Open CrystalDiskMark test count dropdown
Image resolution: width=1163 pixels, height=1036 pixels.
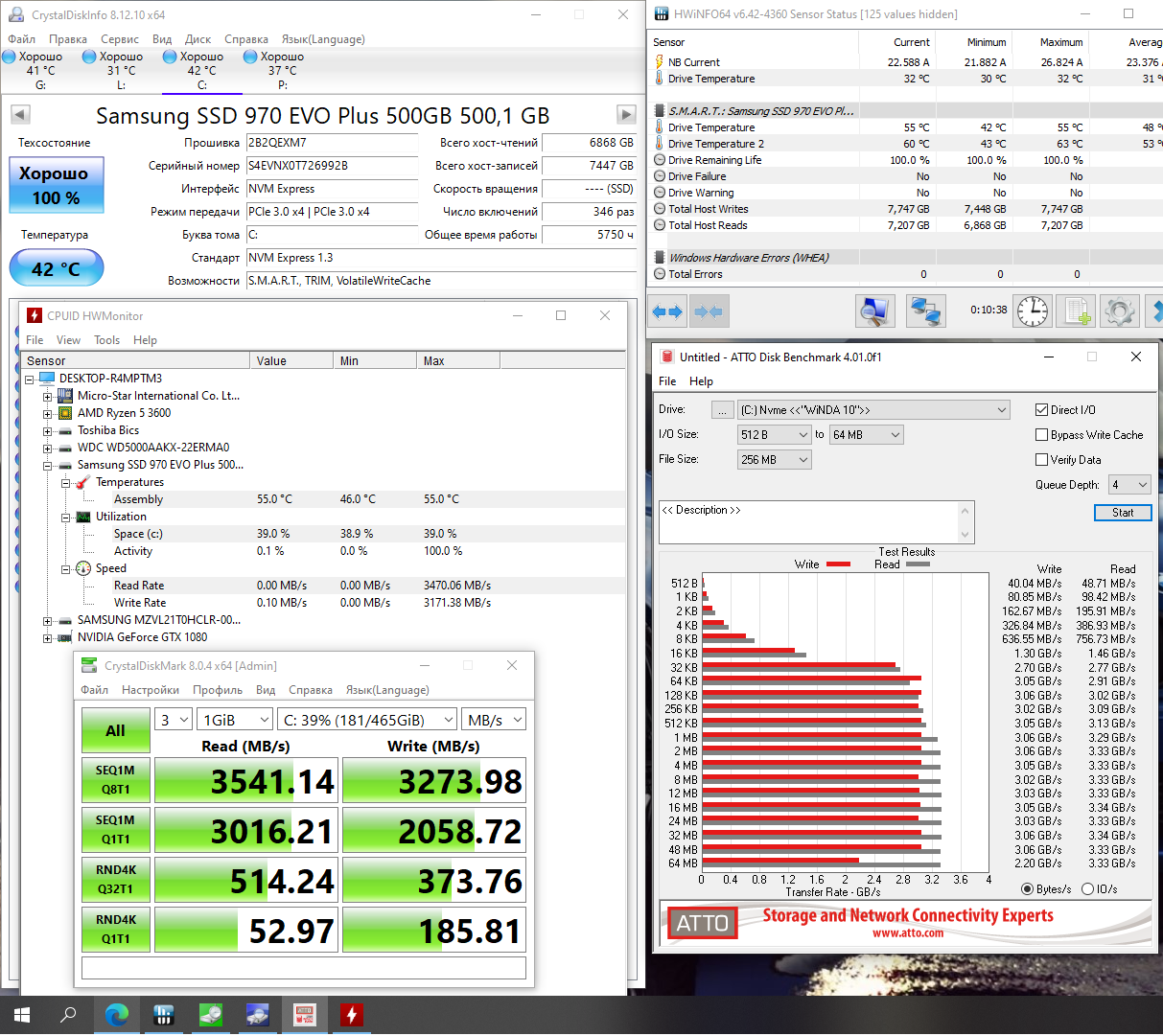coord(174,720)
